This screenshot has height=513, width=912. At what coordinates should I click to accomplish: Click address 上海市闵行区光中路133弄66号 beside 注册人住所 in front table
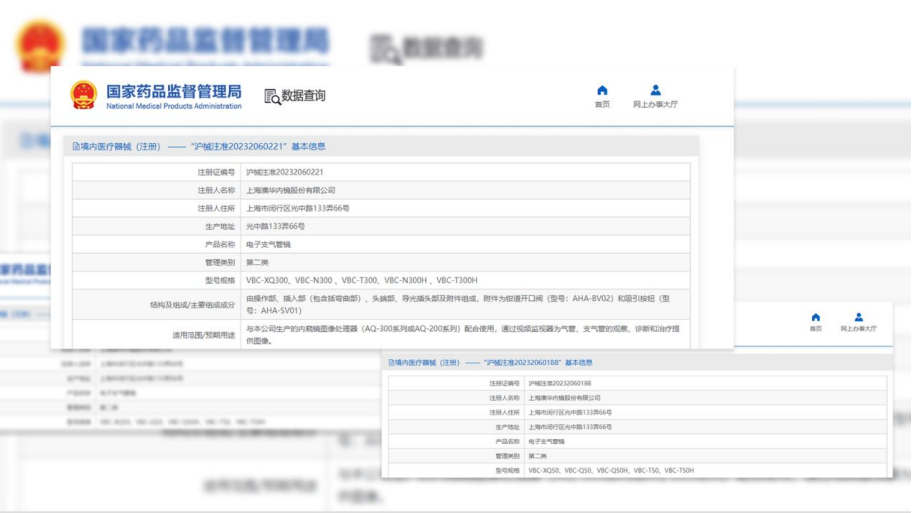coord(298,208)
